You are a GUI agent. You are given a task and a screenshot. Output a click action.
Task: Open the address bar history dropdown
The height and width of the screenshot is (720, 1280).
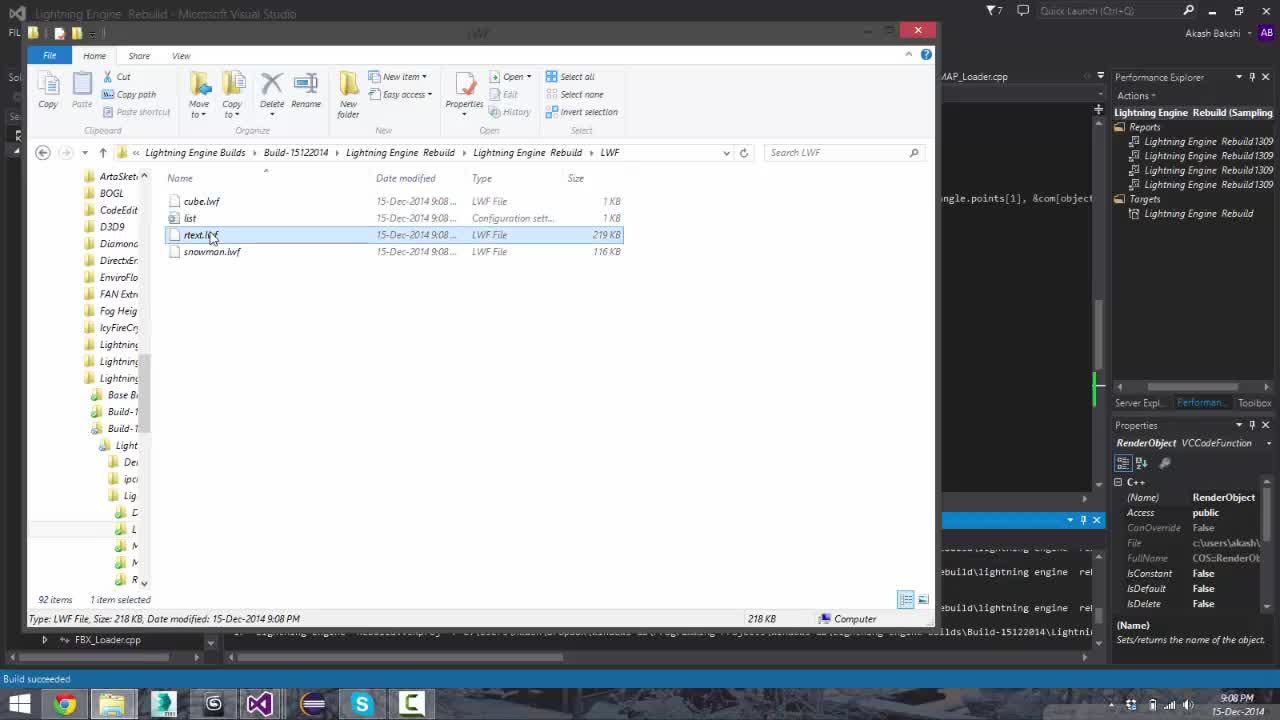(x=726, y=152)
